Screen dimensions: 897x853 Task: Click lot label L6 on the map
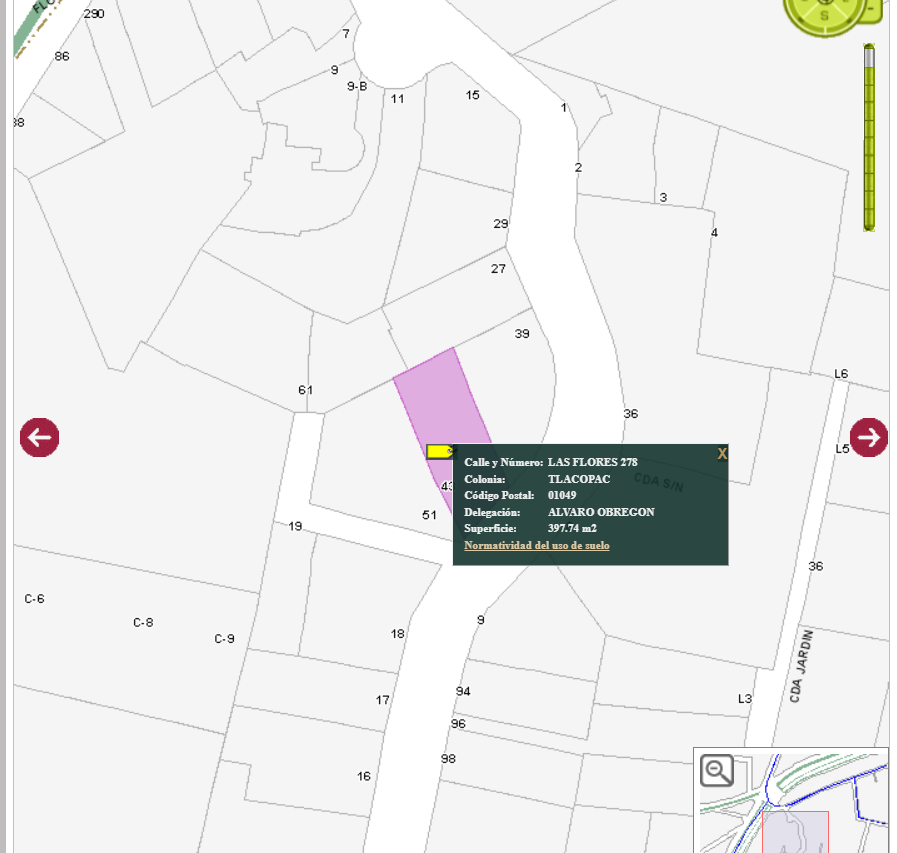pos(841,374)
